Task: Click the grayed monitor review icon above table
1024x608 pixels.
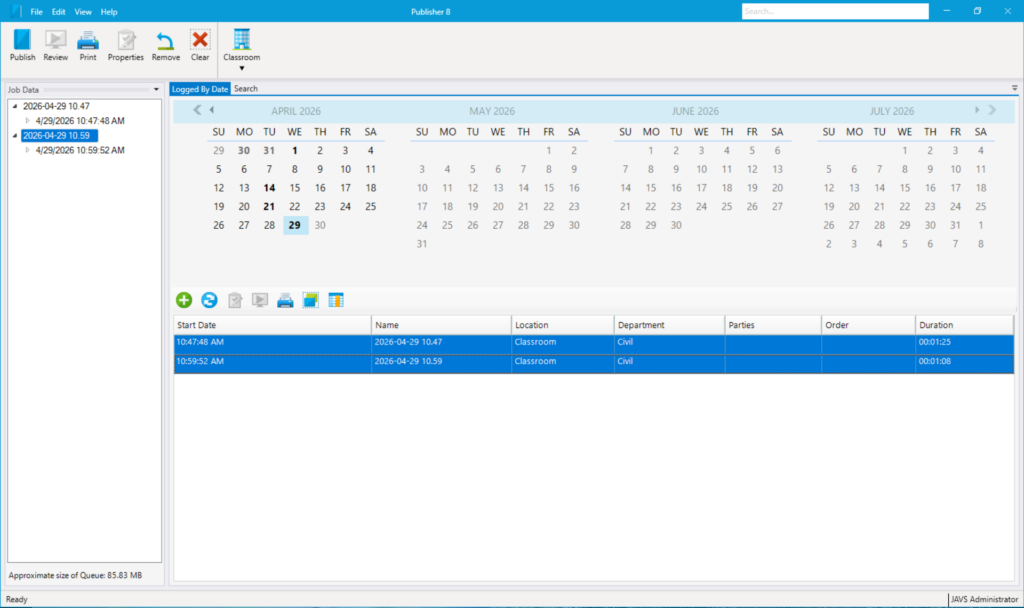Action: 260,300
